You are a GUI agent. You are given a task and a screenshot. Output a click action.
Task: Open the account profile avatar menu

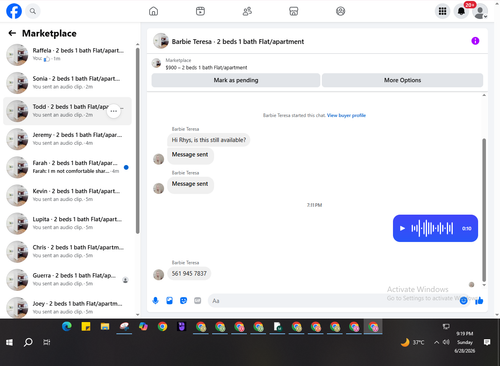(480, 11)
